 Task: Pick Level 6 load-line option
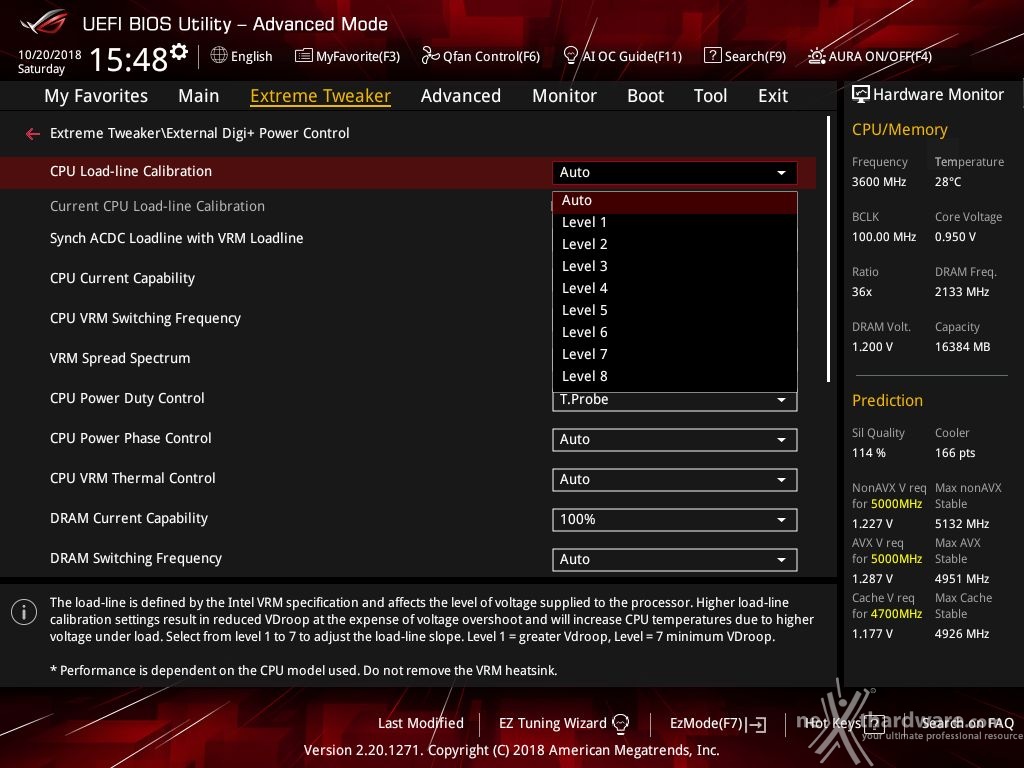point(675,332)
